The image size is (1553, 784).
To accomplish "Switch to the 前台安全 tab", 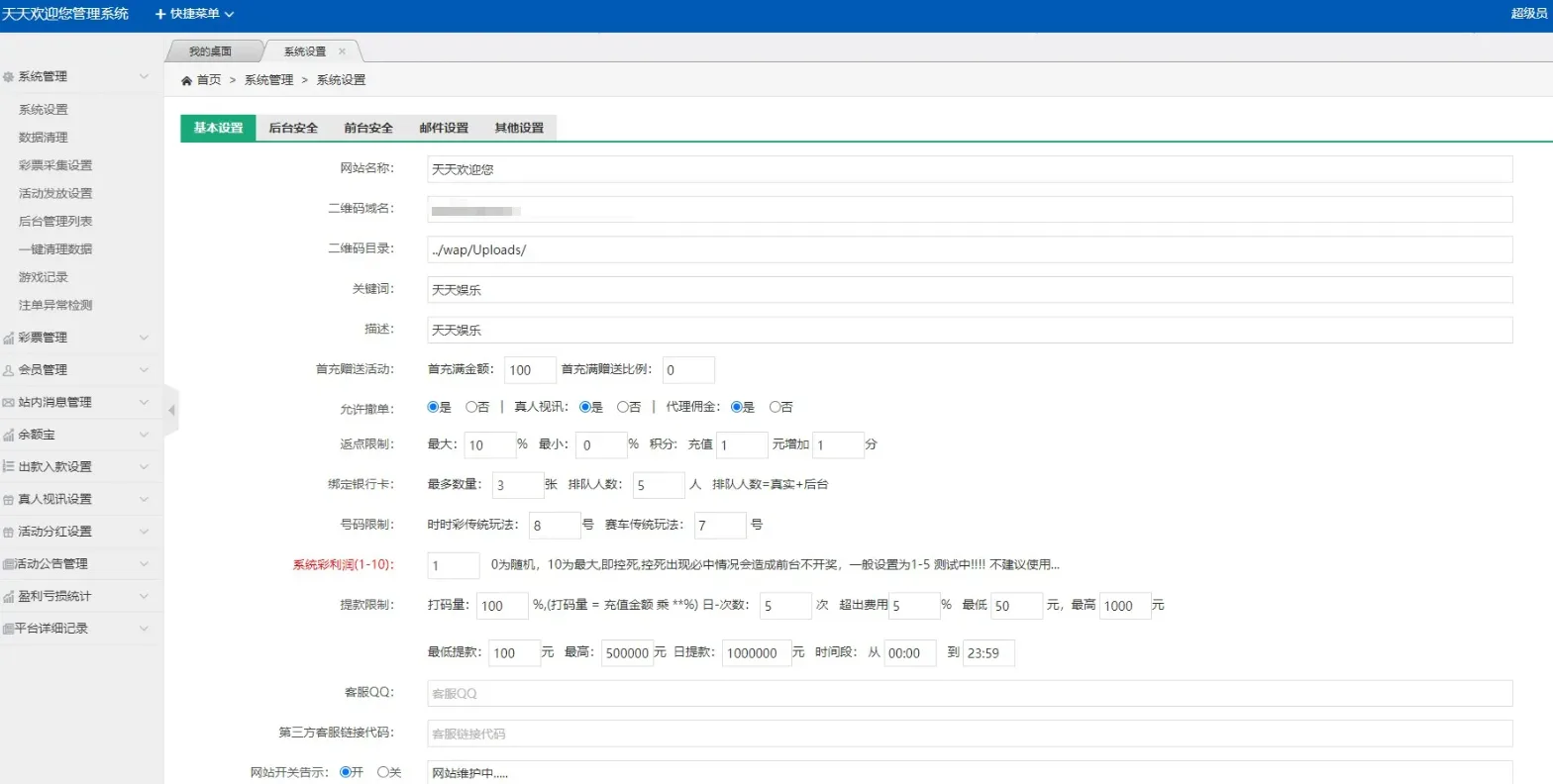I will coord(368,128).
